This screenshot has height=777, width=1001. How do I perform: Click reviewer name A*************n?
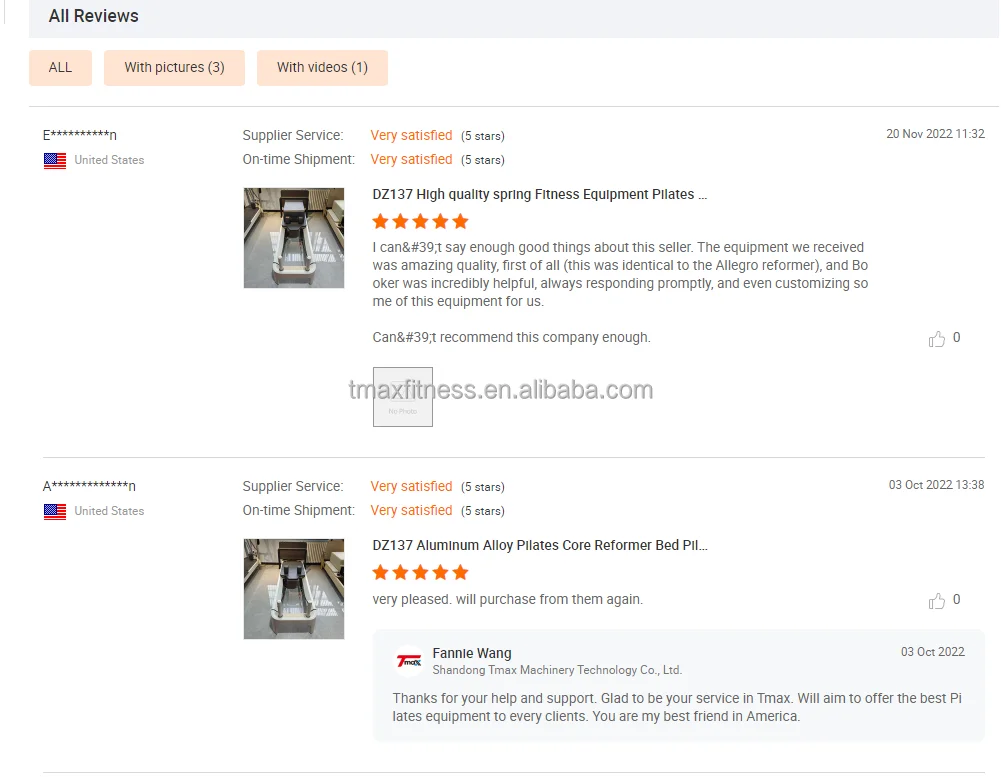click(x=89, y=486)
